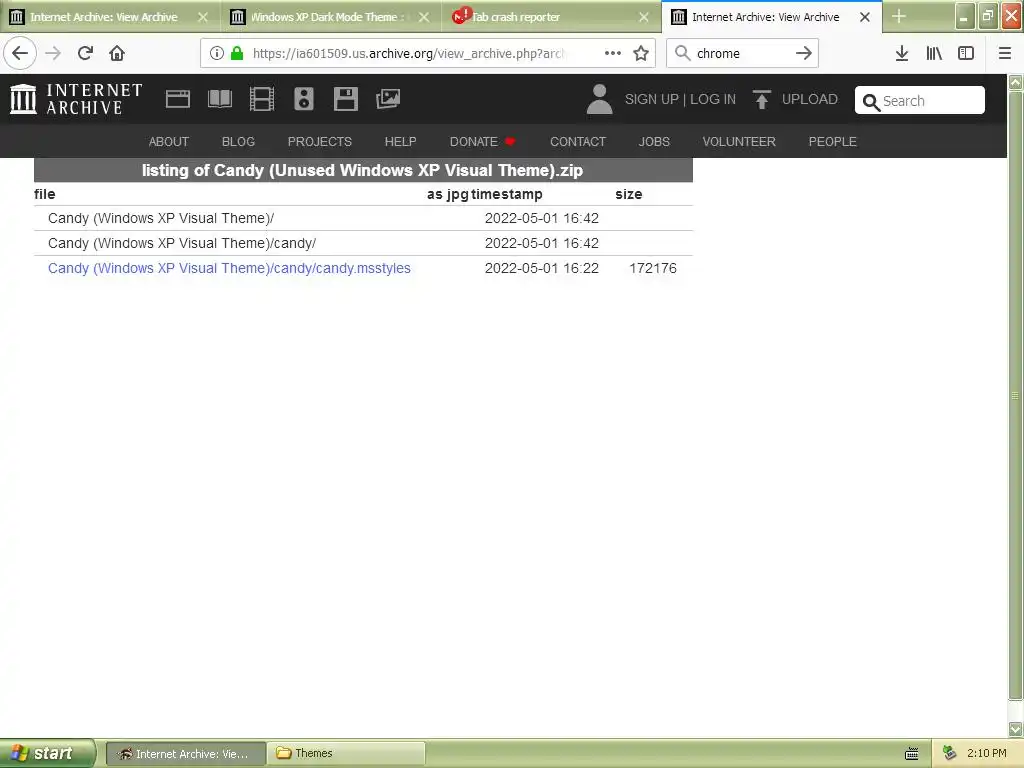Show site information icon in address bar
Image resolution: width=1024 pixels, height=768 pixels.
[217, 53]
